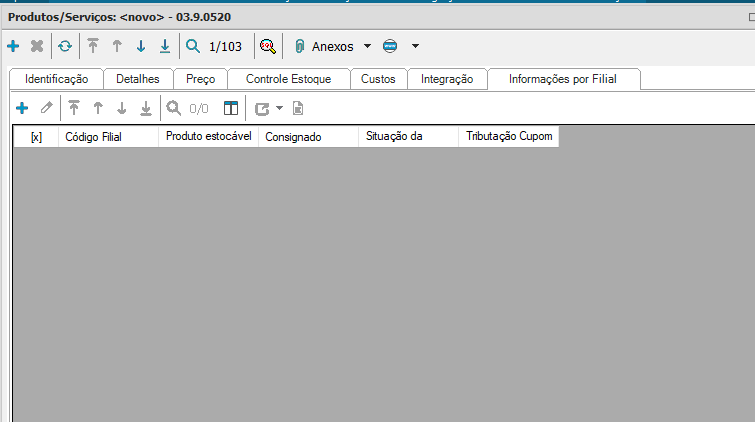Select the Integração tab
Screen dimensions: 755x422
pos(447,79)
